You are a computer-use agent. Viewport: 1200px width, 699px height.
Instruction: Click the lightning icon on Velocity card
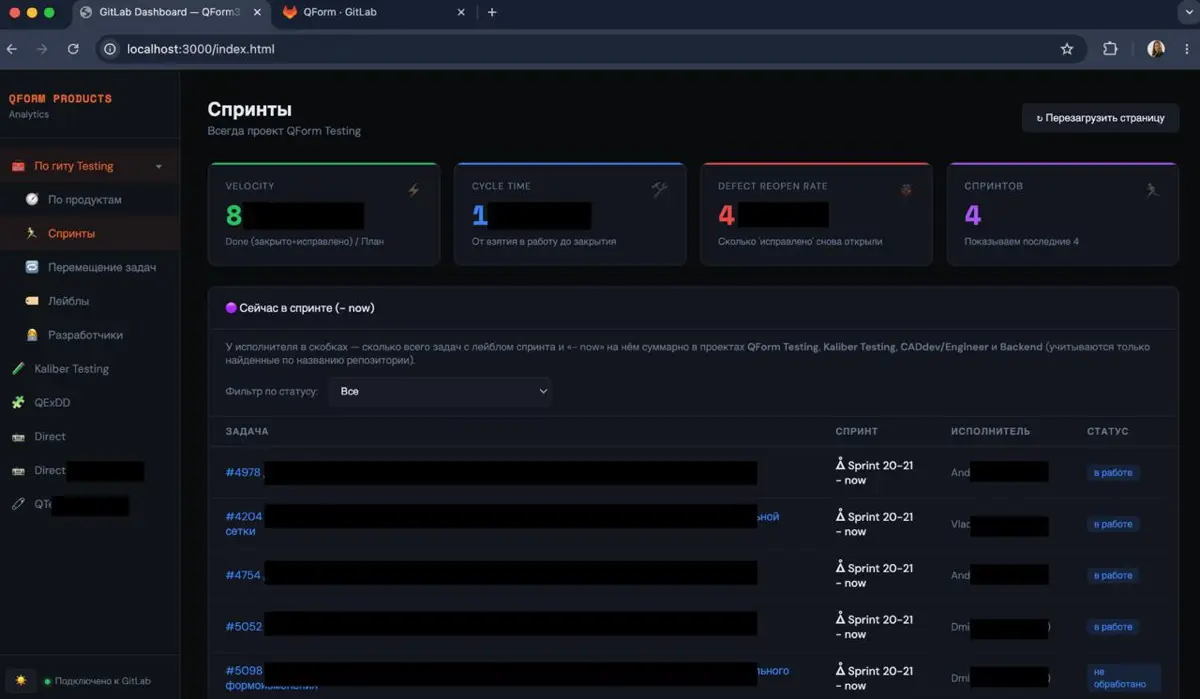(x=414, y=190)
